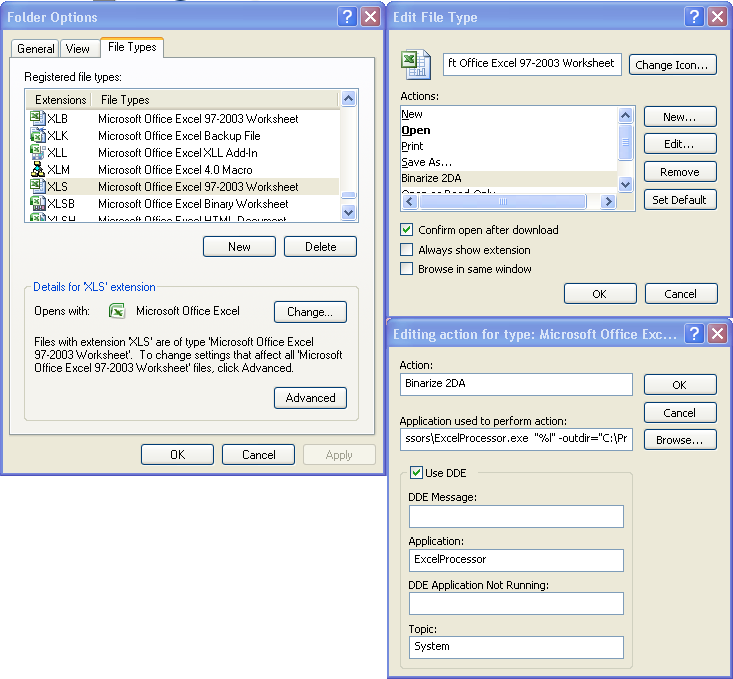733x679 pixels.
Task: Switch to the View tab
Action: 78,49
